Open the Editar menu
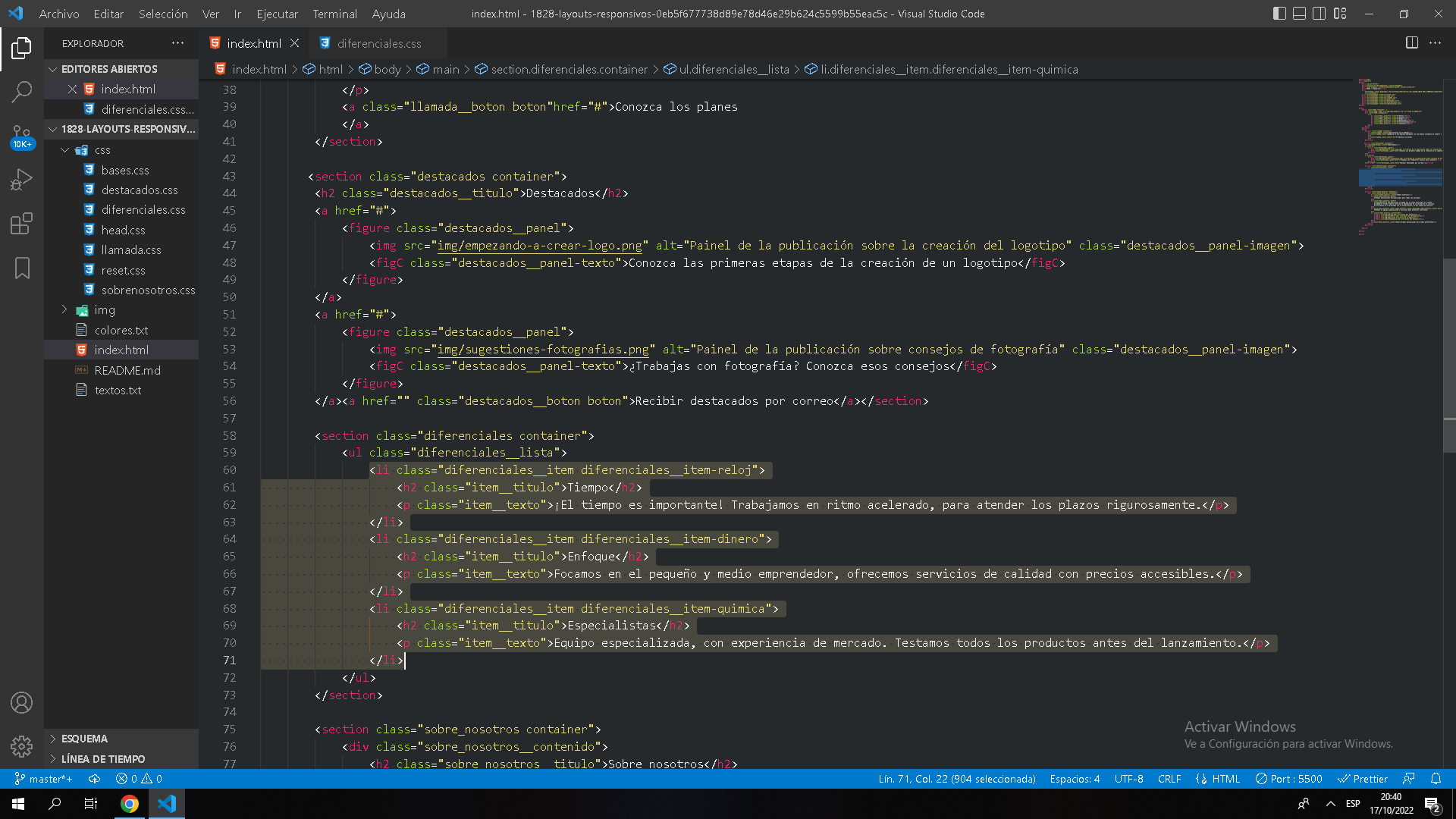This screenshot has height=819, width=1456. [108, 14]
